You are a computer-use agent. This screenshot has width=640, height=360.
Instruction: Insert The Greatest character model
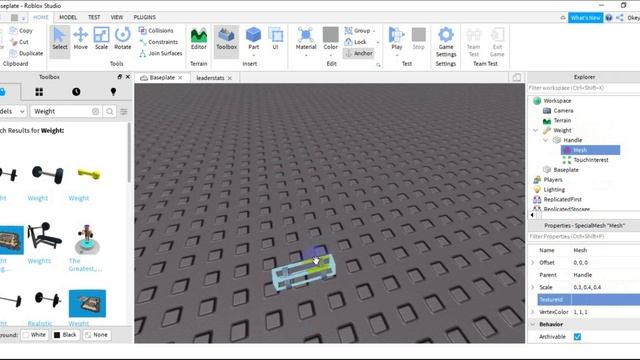87,240
